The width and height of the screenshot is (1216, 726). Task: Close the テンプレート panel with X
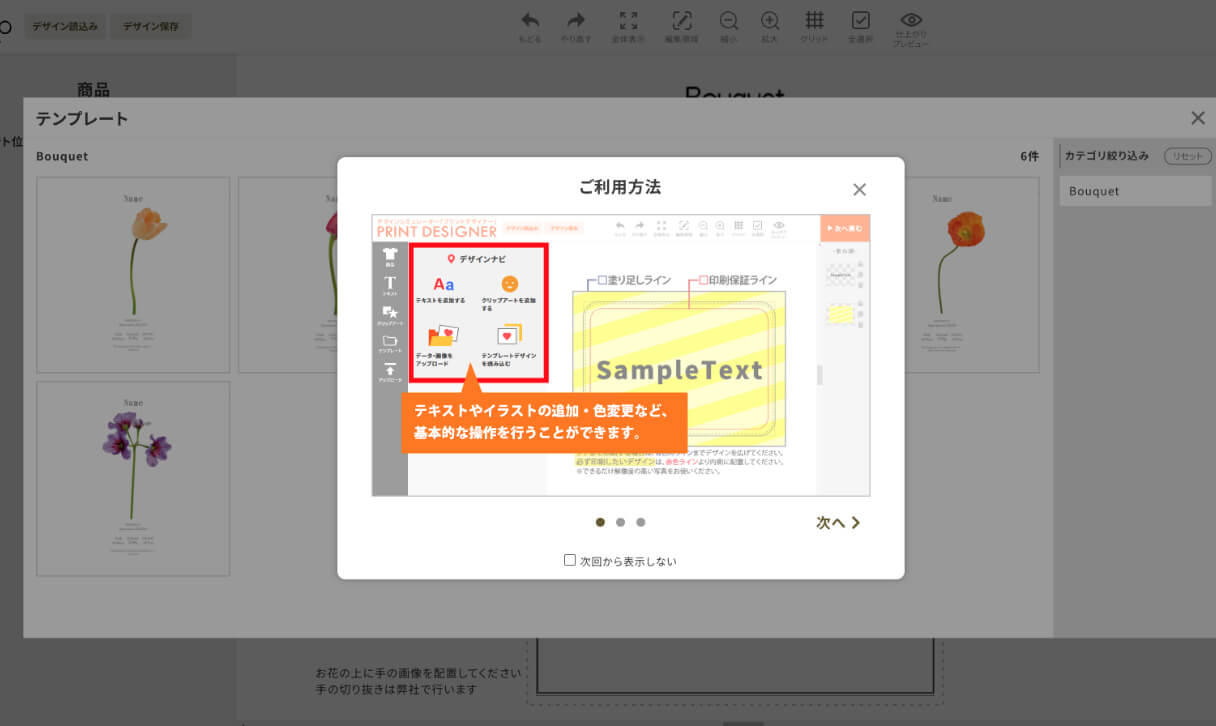tap(1198, 118)
